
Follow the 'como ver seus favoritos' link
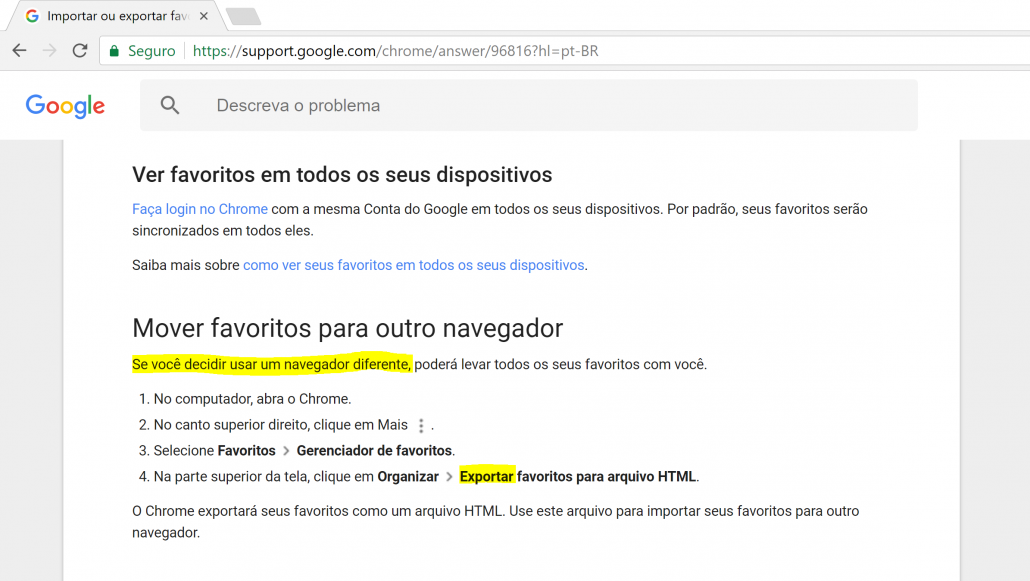(413, 264)
